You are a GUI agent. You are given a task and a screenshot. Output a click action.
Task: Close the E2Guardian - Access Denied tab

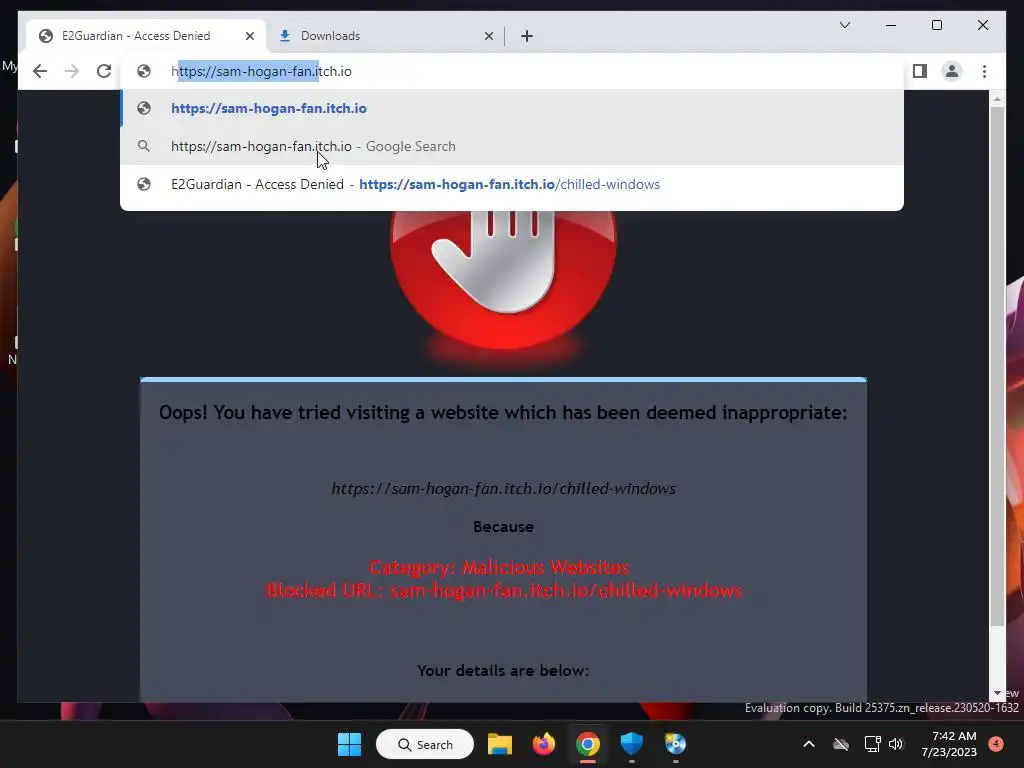(x=249, y=36)
